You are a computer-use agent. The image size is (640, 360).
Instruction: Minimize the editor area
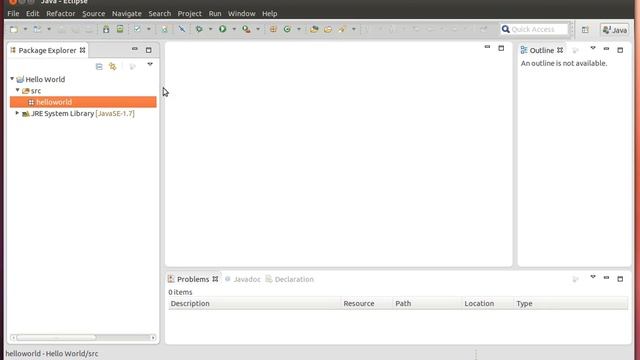(487, 47)
